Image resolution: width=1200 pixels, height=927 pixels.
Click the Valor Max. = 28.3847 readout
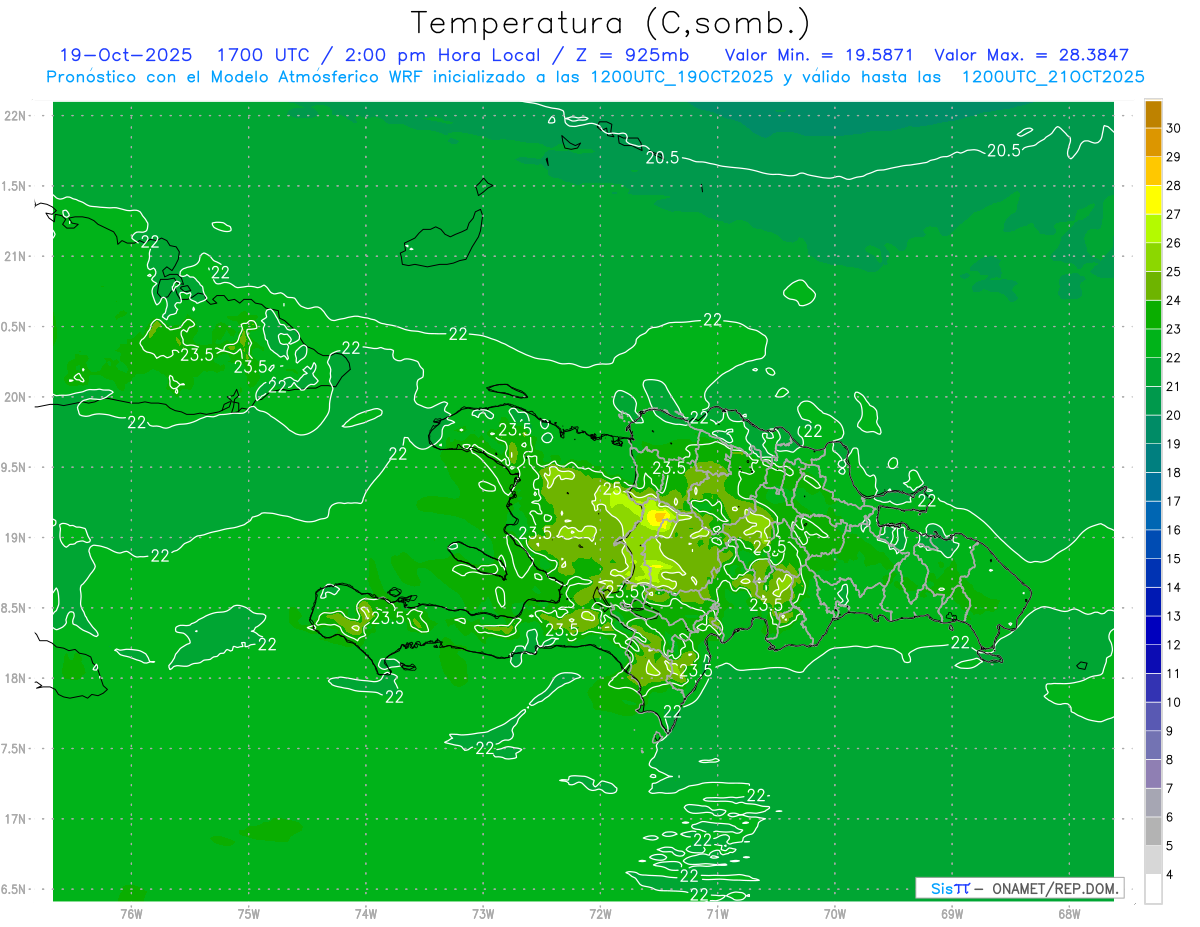pos(1031,55)
